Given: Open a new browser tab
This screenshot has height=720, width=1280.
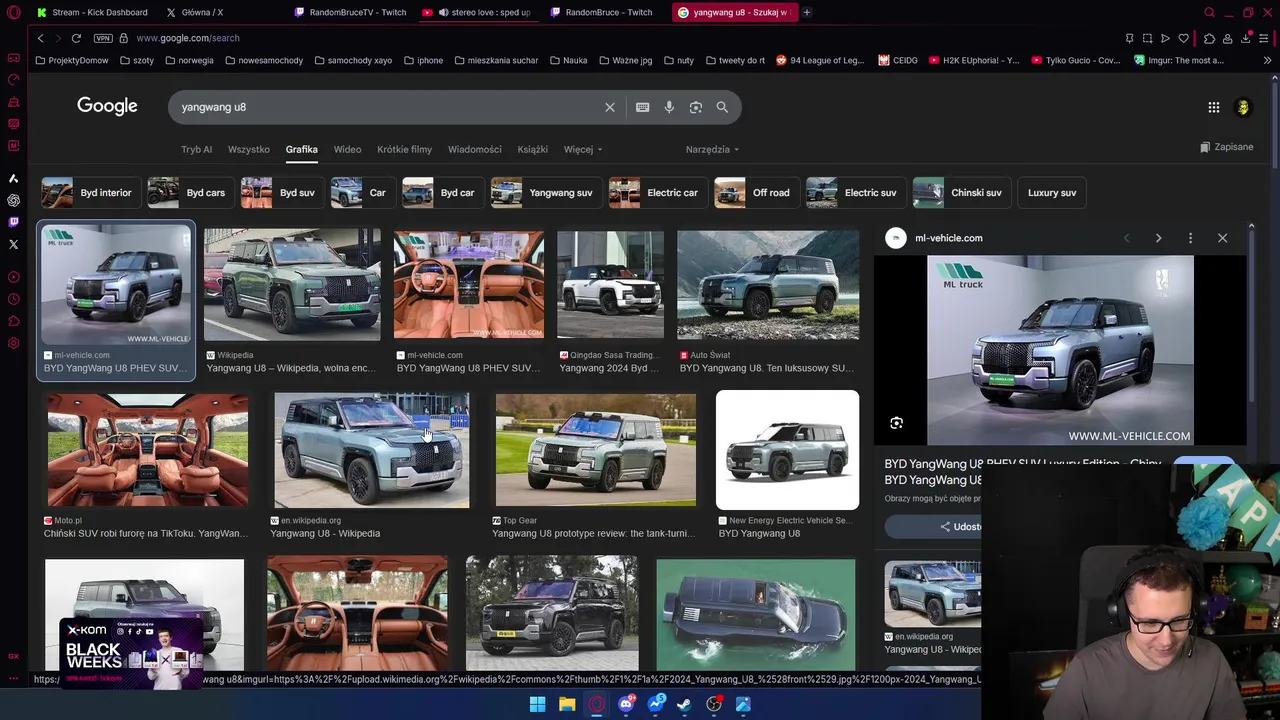Looking at the screenshot, I should point(806,12).
